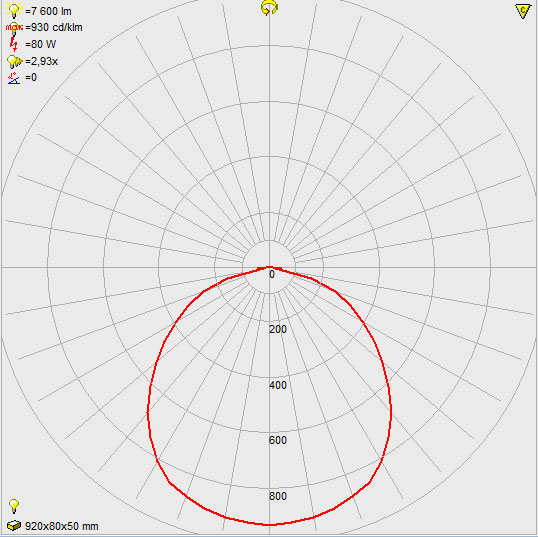The image size is (538, 537).
Task: Click the small bulb icon at bottom left
Action: pyautogui.click(x=14, y=506)
